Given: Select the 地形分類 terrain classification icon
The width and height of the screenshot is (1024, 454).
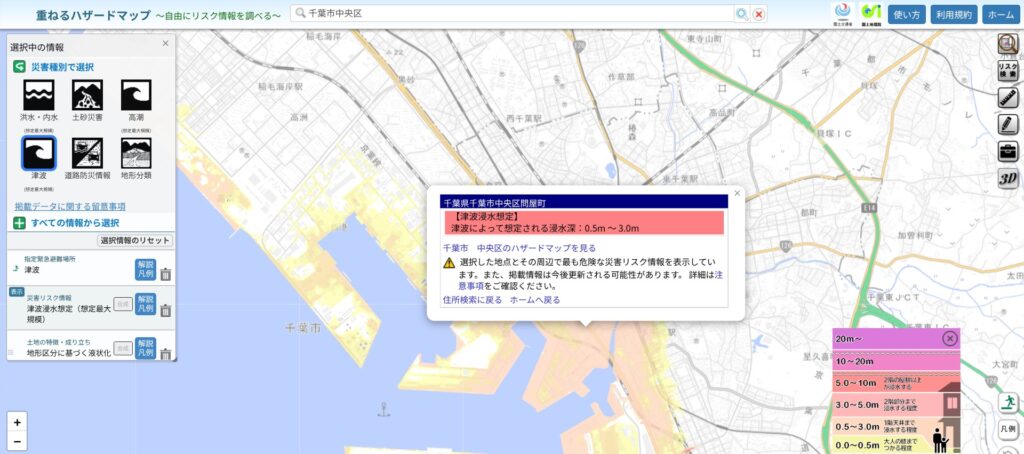Looking at the screenshot, I should [136, 153].
